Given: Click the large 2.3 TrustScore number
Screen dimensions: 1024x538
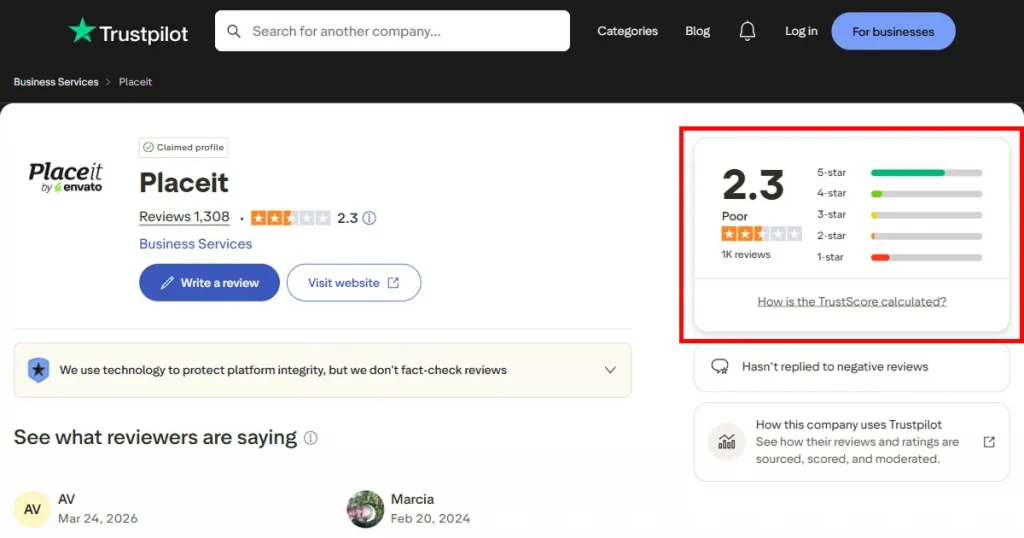Looking at the screenshot, I should pyautogui.click(x=752, y=185).
